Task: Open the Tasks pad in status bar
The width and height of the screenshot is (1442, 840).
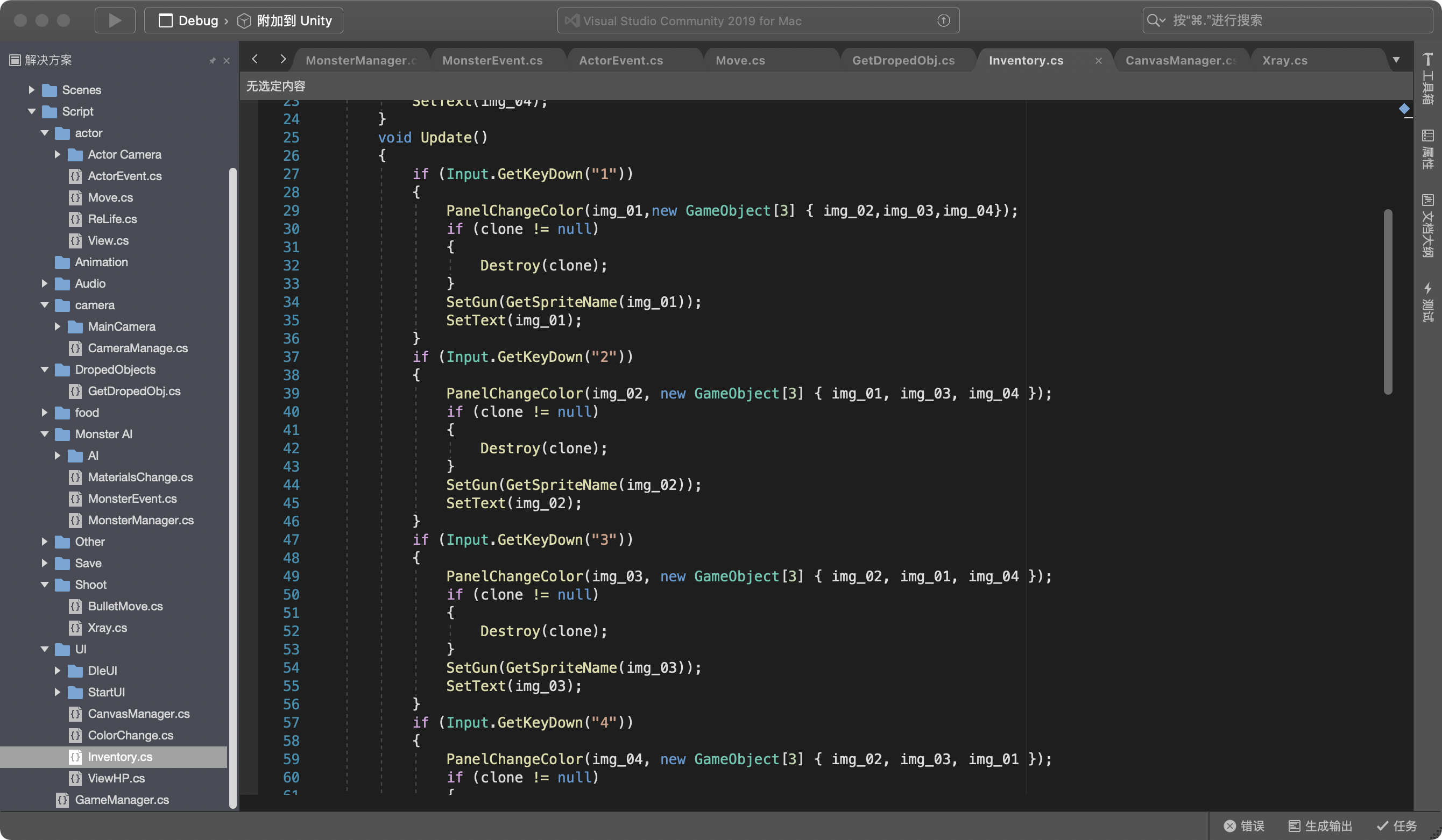Action: click(x=1397, y=825)
